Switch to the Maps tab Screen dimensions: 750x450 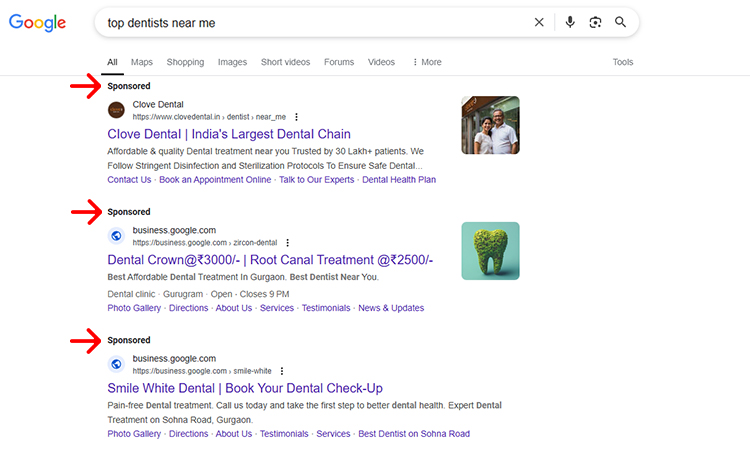[142, 62]
